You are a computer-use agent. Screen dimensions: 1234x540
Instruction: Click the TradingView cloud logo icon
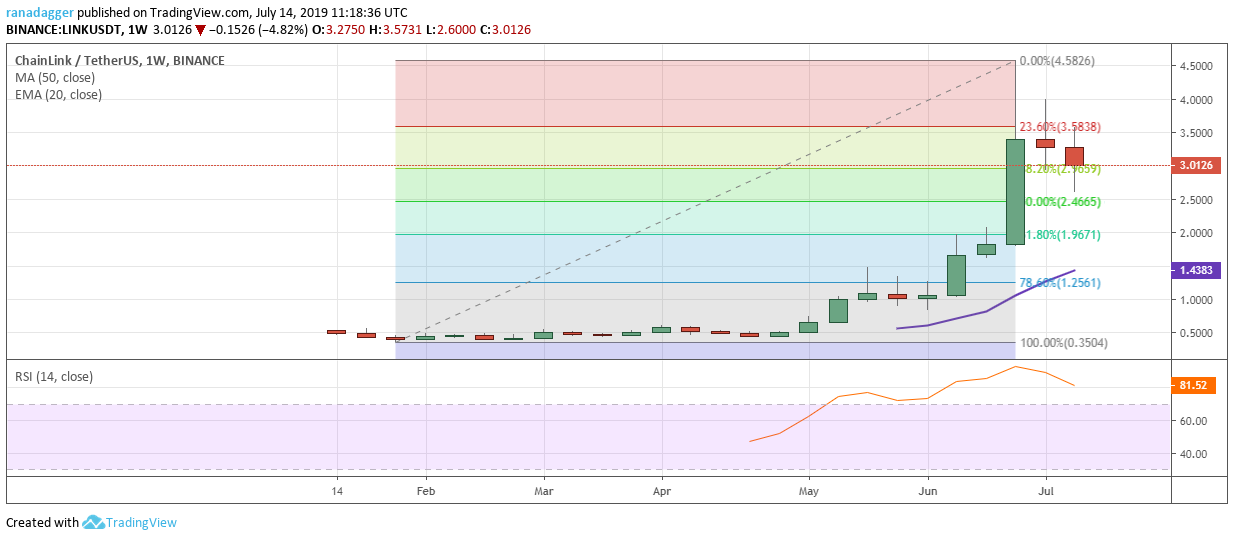tap(94, 522)
